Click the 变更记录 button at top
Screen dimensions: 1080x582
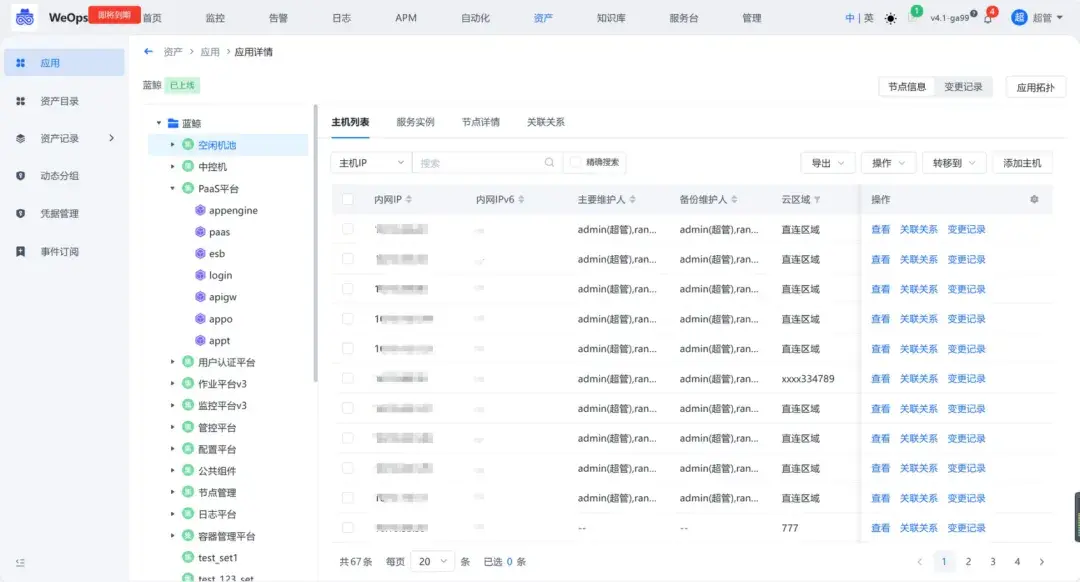[963, 87]
